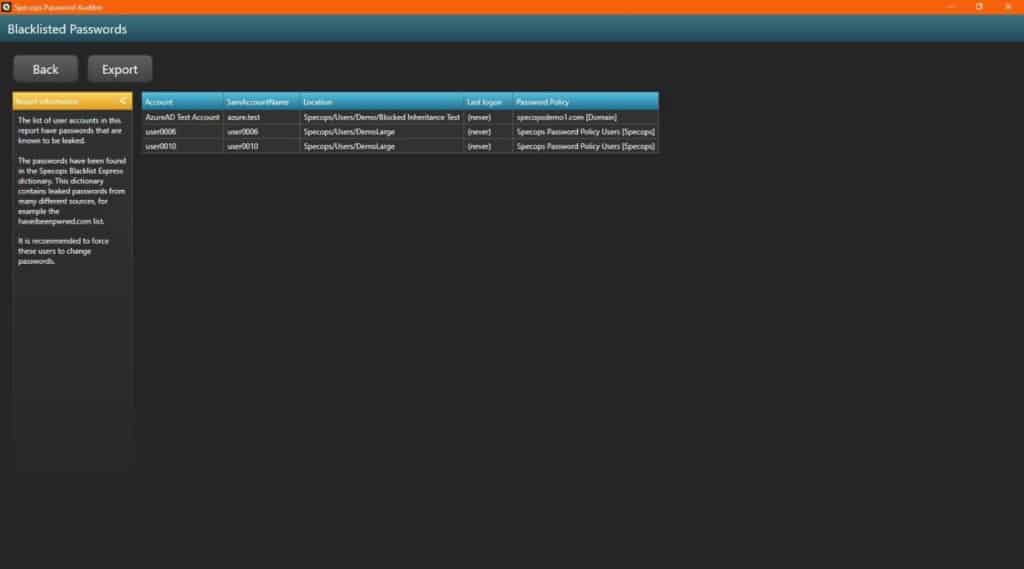This screenshot has height=569, width=1024.
Task: Sort by the Account column header
Action: pyautogui.click(x=182, y=102)
